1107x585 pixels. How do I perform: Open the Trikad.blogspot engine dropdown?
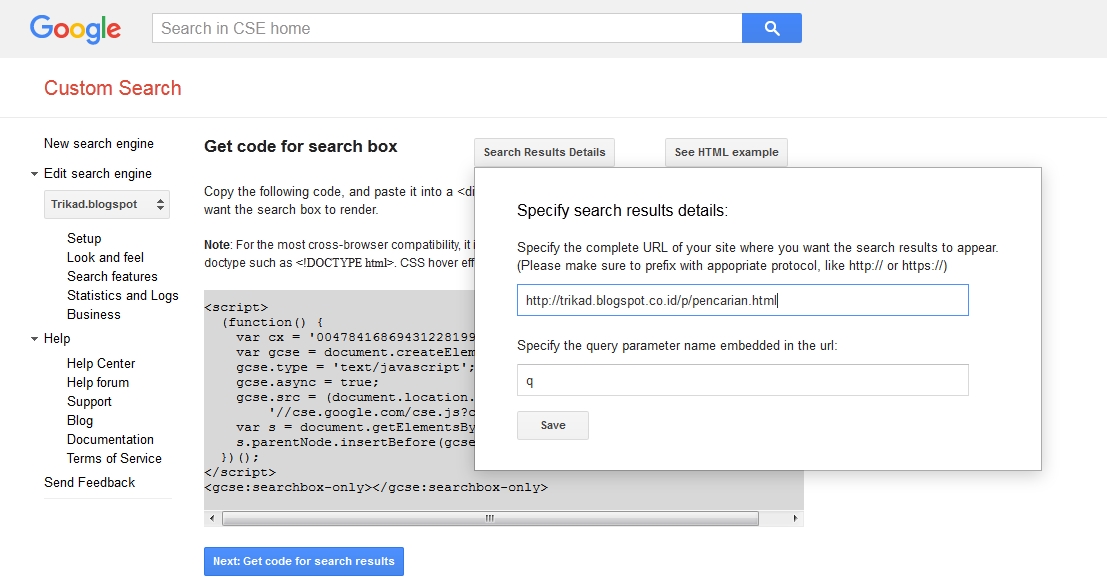pyautogui.click(x=109, y=204)
